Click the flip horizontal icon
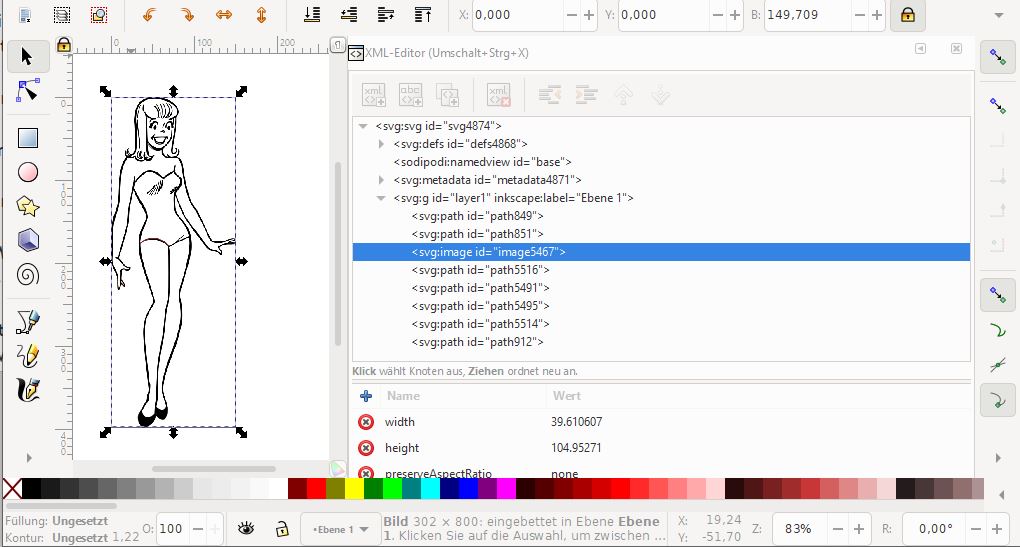The height and width of the screenshot is (547, 1020). click(x=224, y=15)
